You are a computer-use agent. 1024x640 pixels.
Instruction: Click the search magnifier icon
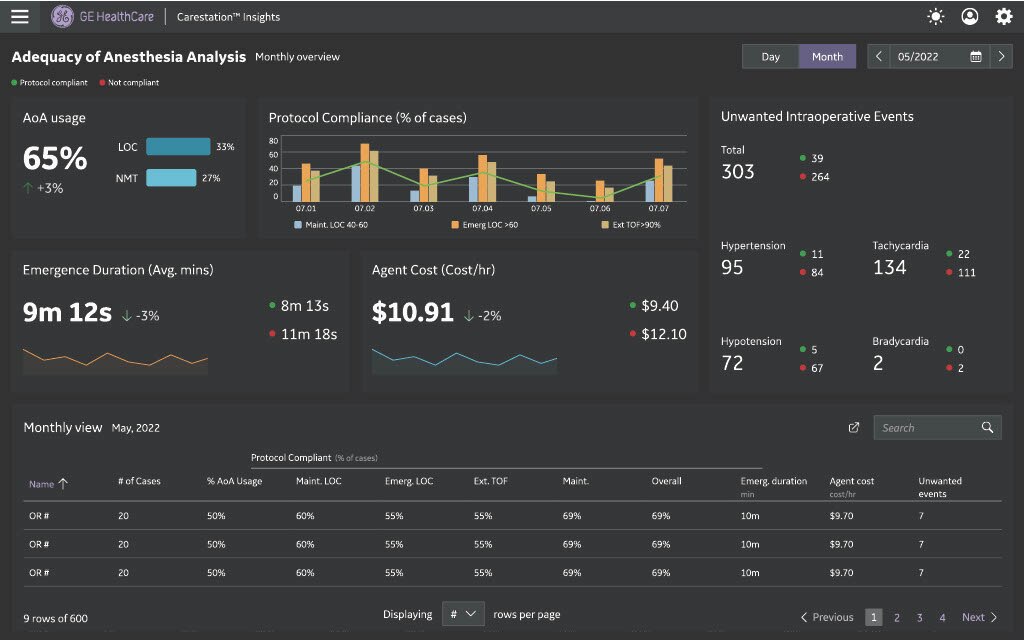click(x=987, y=428)
